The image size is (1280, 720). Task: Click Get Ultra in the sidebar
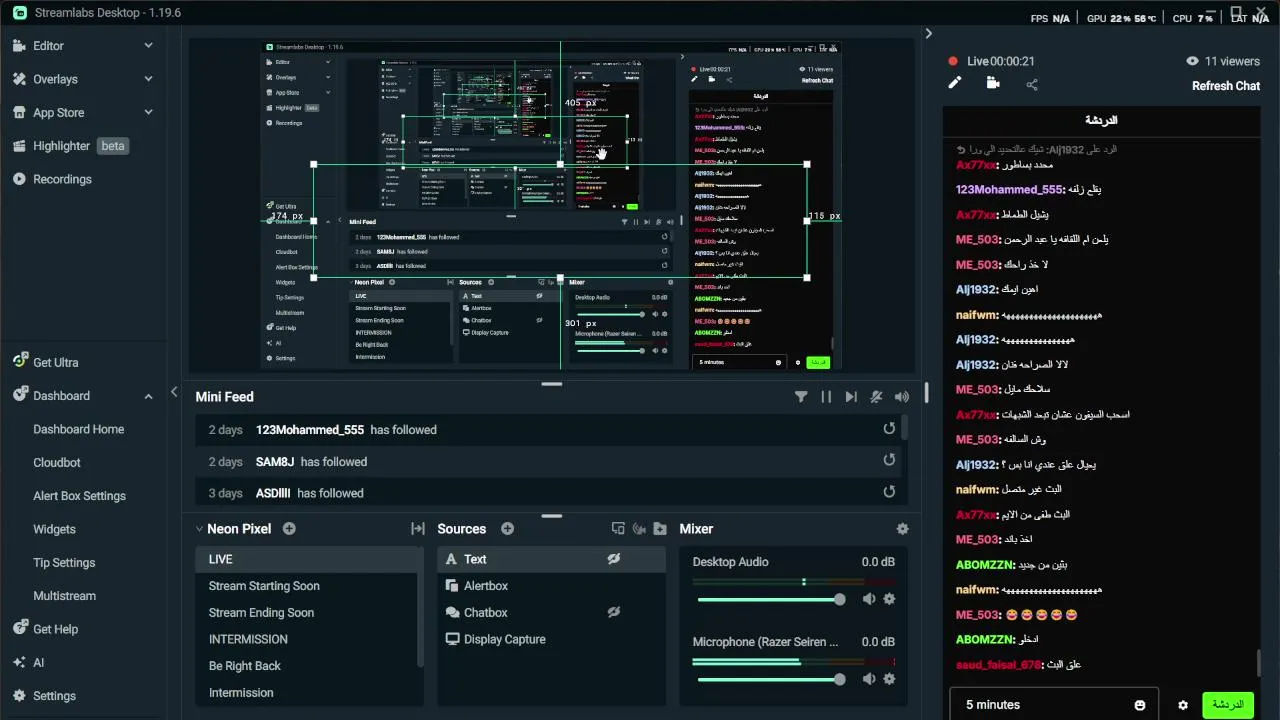[x=55, y=363]
